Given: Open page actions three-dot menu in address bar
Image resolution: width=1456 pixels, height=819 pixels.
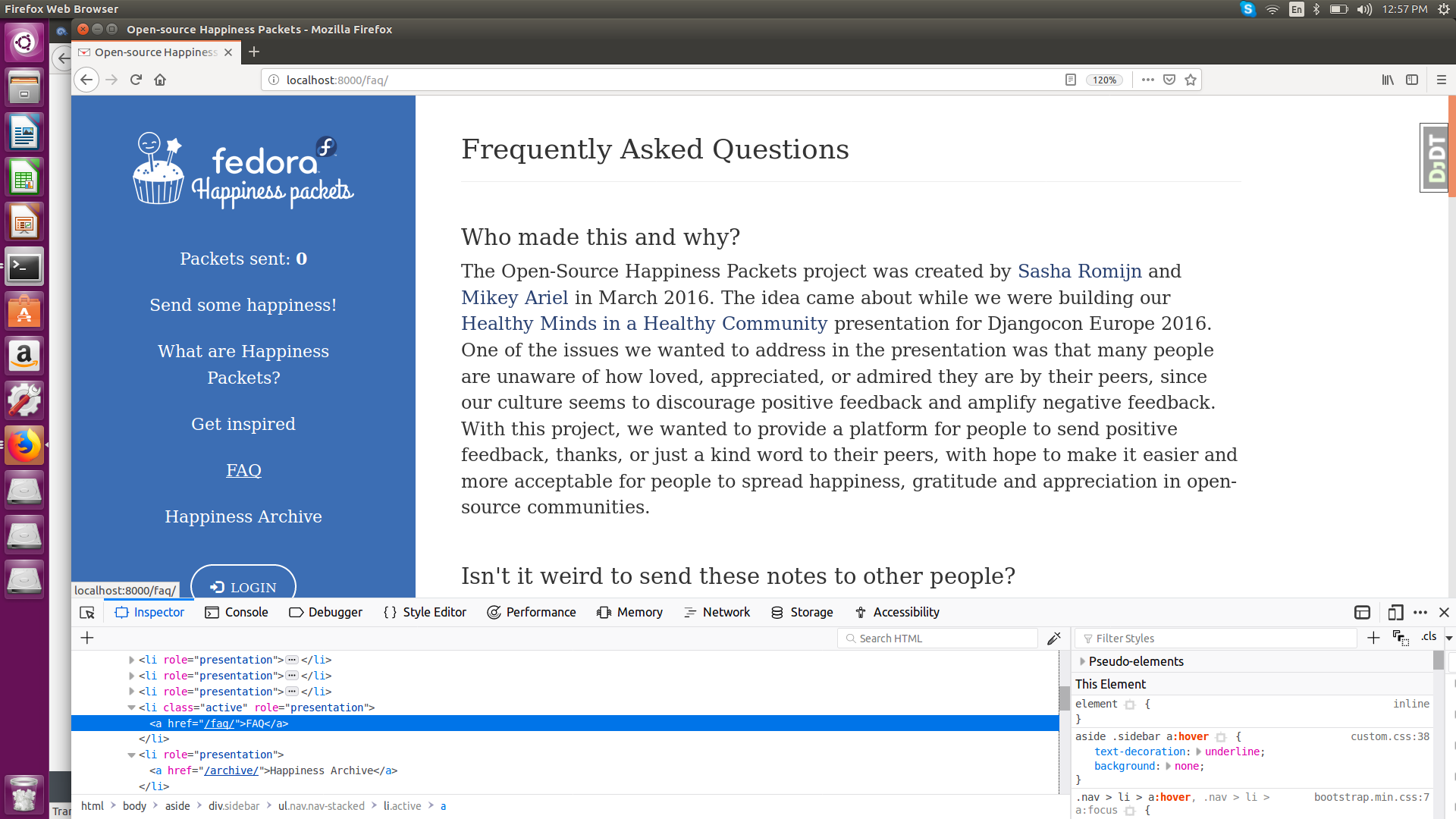Looking at the screenshot, I should click(x=1148, y=80).
